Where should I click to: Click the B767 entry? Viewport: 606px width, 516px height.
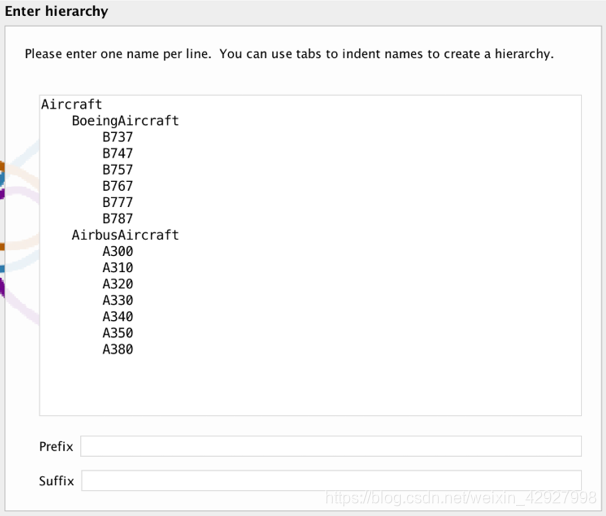click(x=117, y=186)
